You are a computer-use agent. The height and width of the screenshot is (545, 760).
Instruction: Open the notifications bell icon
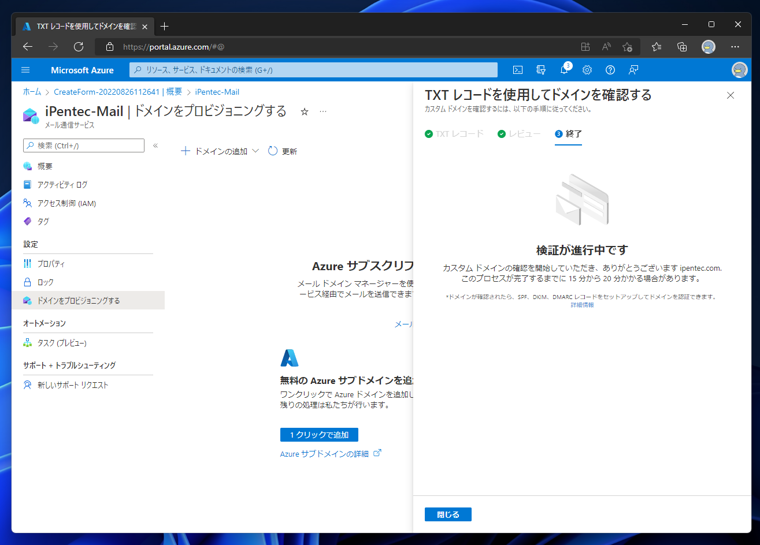564,70
